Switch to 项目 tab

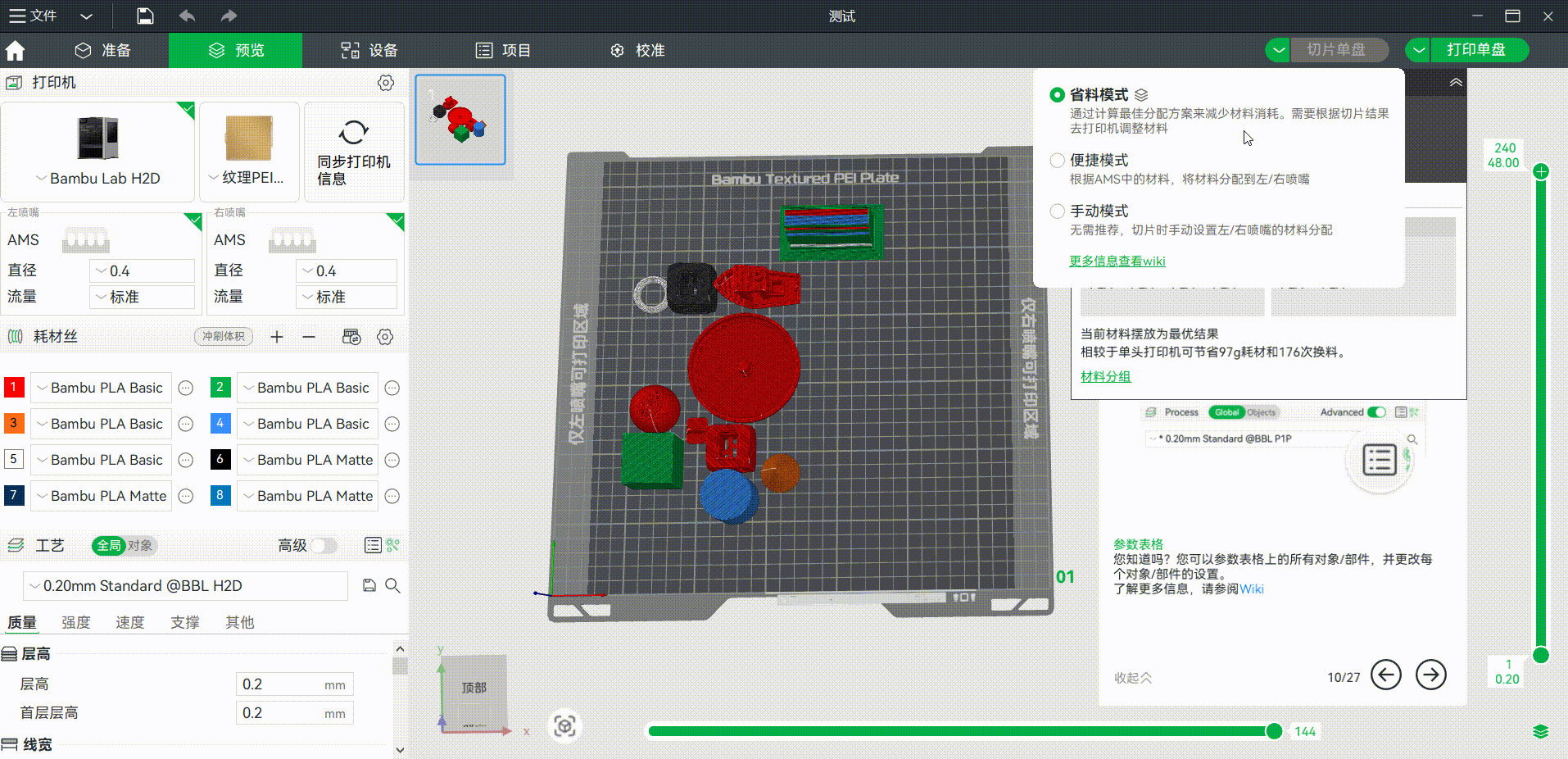503,51
